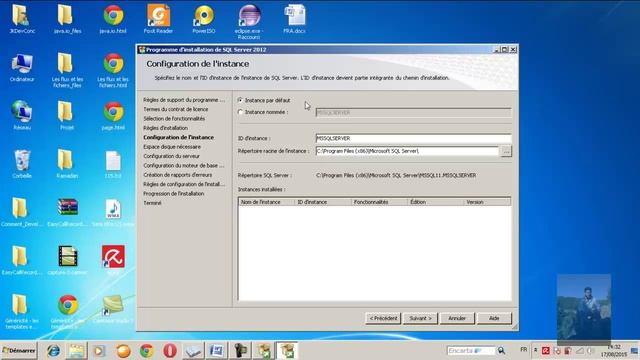The width and height of the screenshot is (640, 360).
Task: Select "Progression de l'installation" step
Action: 173,193
